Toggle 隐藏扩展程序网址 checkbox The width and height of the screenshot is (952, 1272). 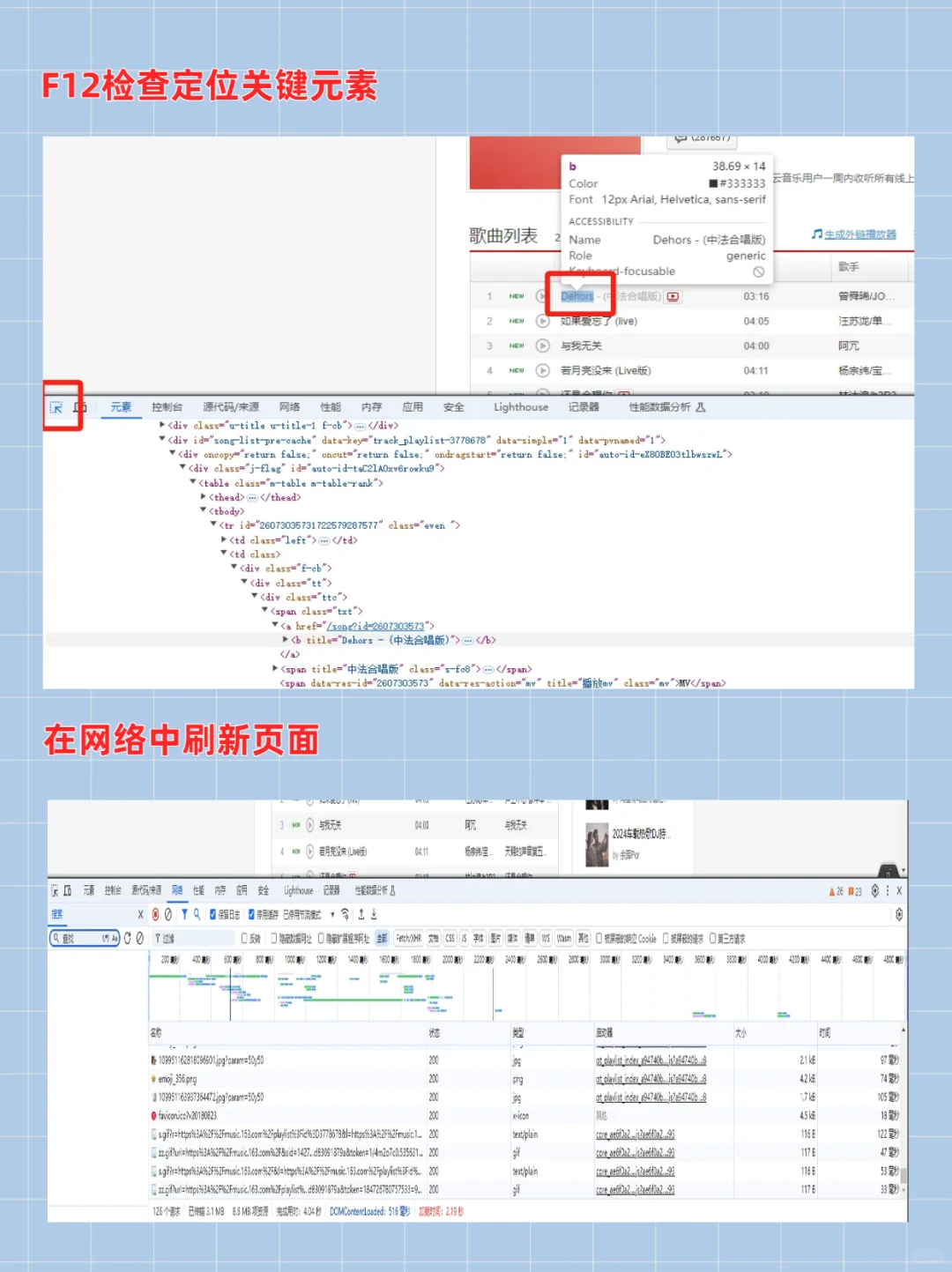tap(321, 938)
